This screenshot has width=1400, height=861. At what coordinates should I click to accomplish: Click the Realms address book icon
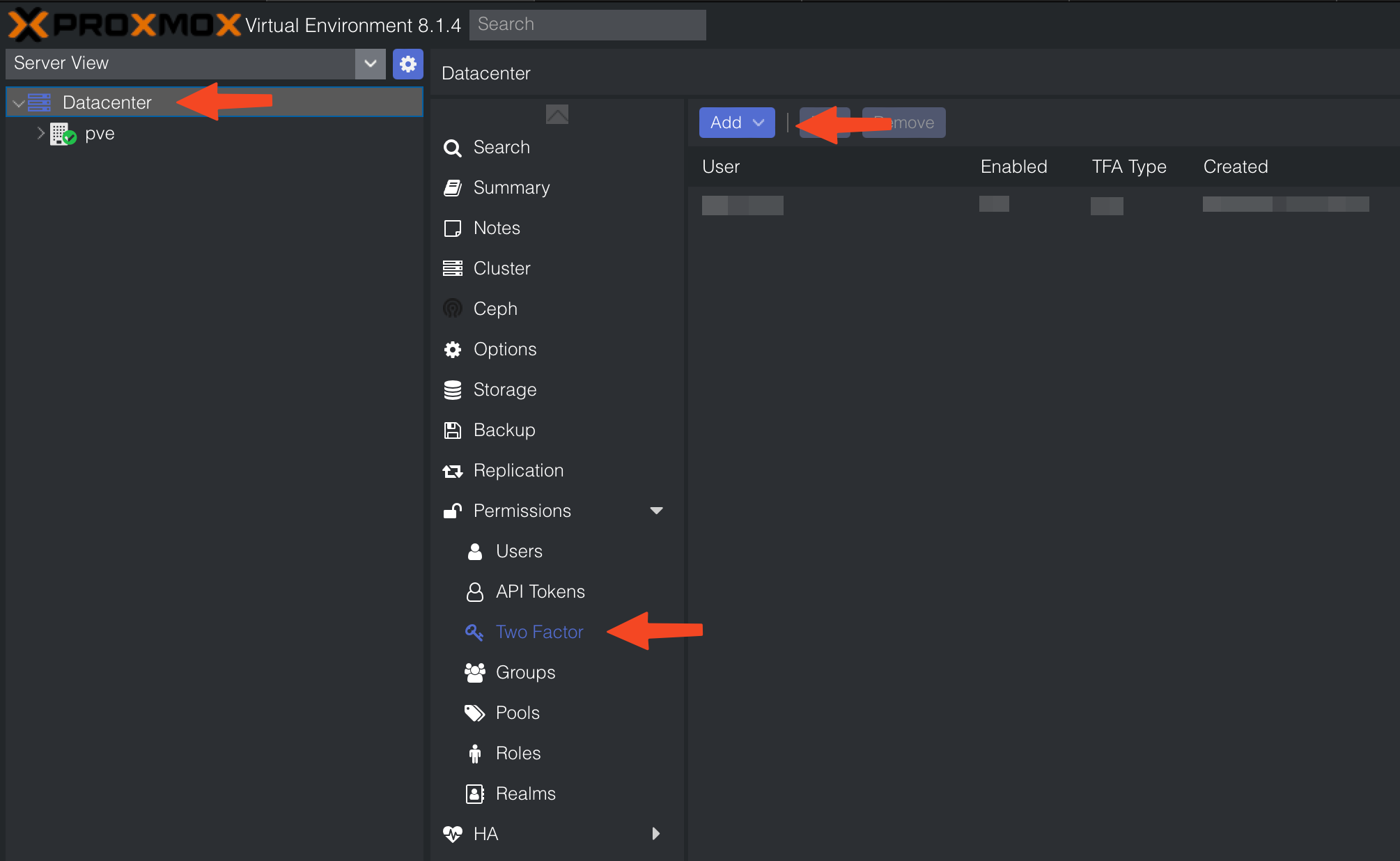(475, 793)
